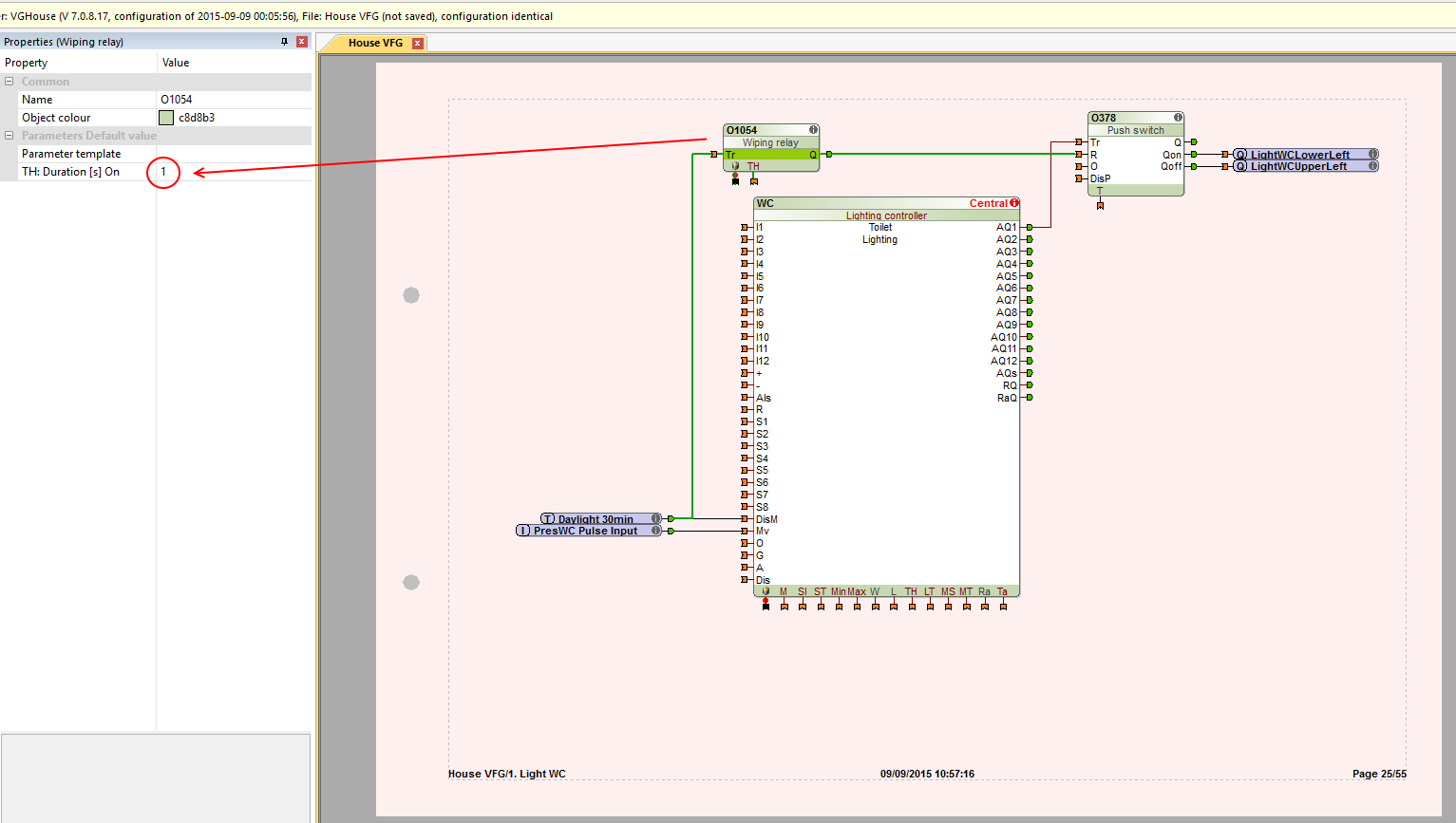Click the info icon on Daylight 30min input
This screenshot has width=1456, height=823.
(655, 519)
